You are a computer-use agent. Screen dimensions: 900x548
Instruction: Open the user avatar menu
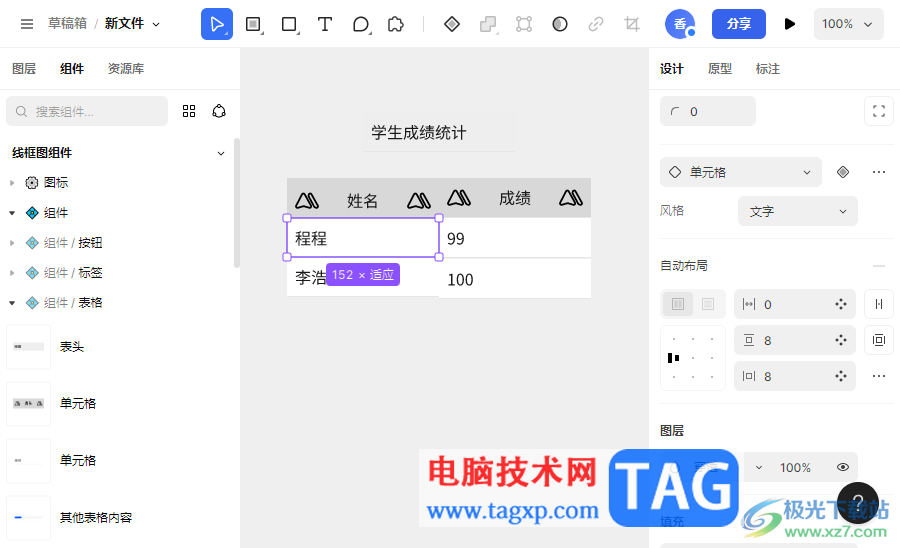click(680, 24)
